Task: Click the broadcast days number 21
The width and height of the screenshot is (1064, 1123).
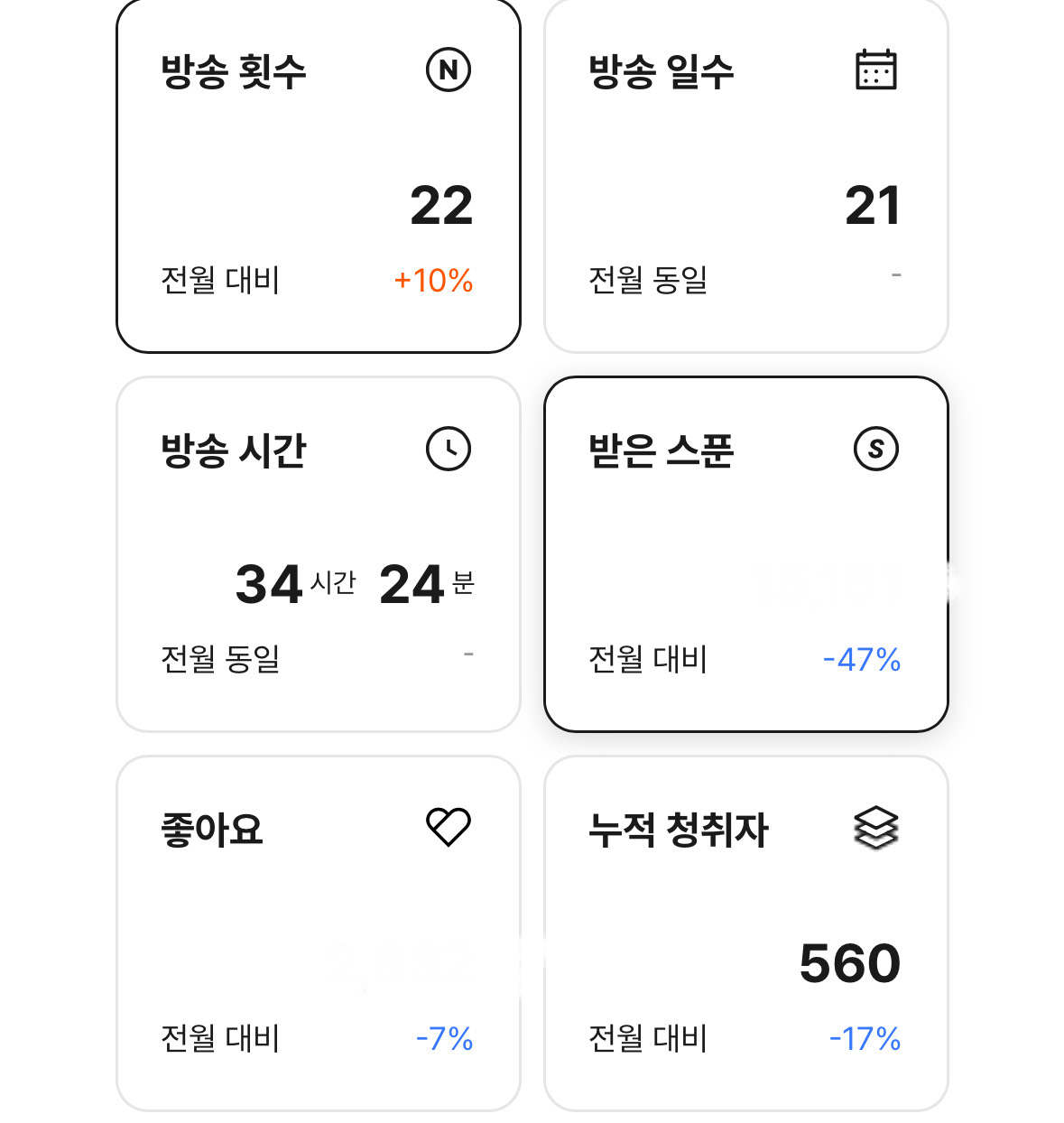Action: point(873,206)
